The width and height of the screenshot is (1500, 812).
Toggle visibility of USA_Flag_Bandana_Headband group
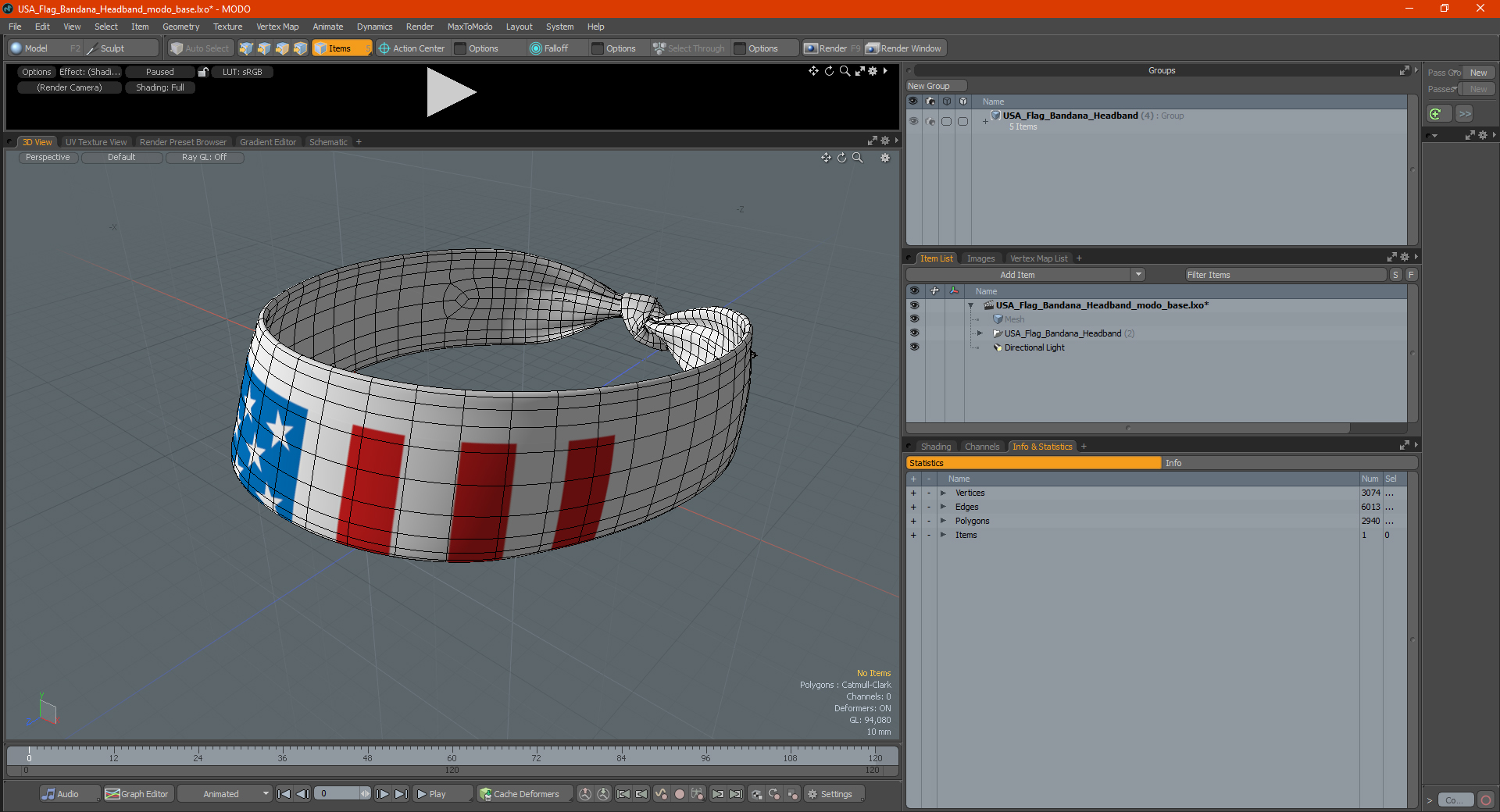coord(913,121)
